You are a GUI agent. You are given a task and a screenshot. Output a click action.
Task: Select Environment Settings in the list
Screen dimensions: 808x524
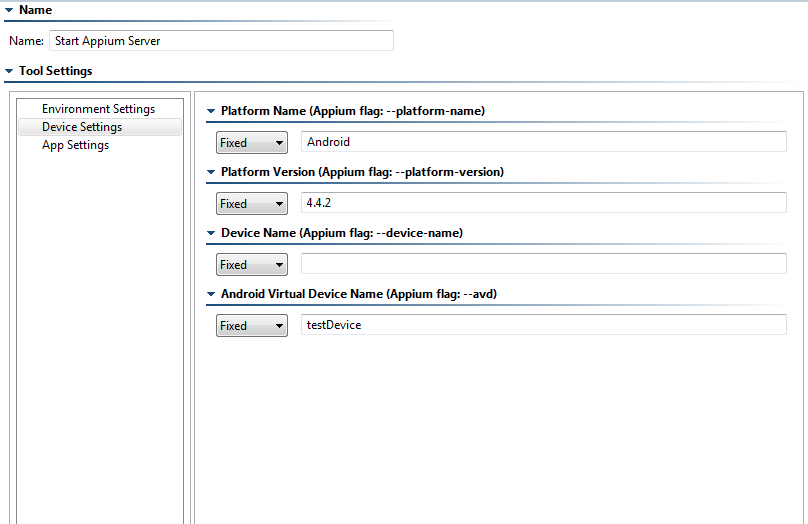(98, 109)
